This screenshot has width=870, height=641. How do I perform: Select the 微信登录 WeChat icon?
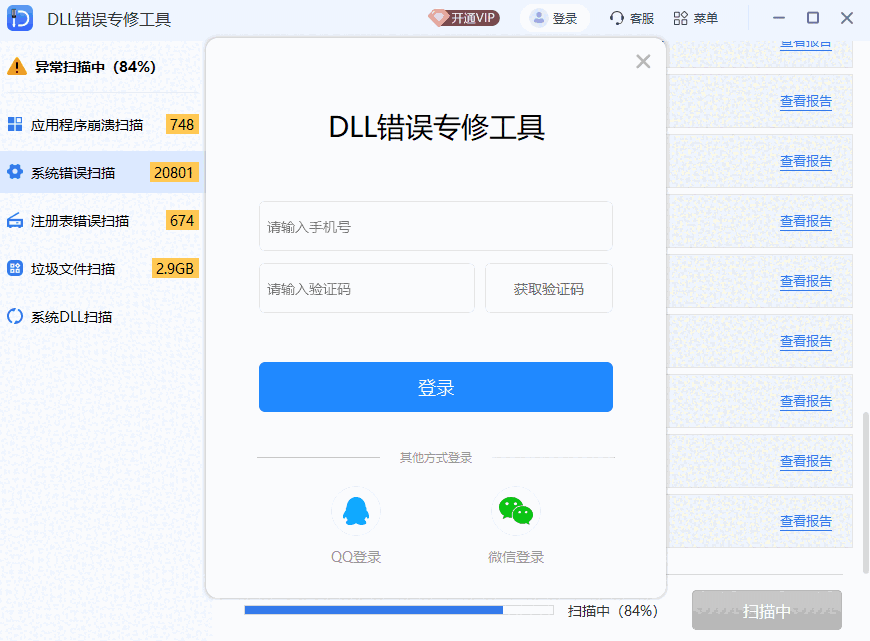click(516, 510)
